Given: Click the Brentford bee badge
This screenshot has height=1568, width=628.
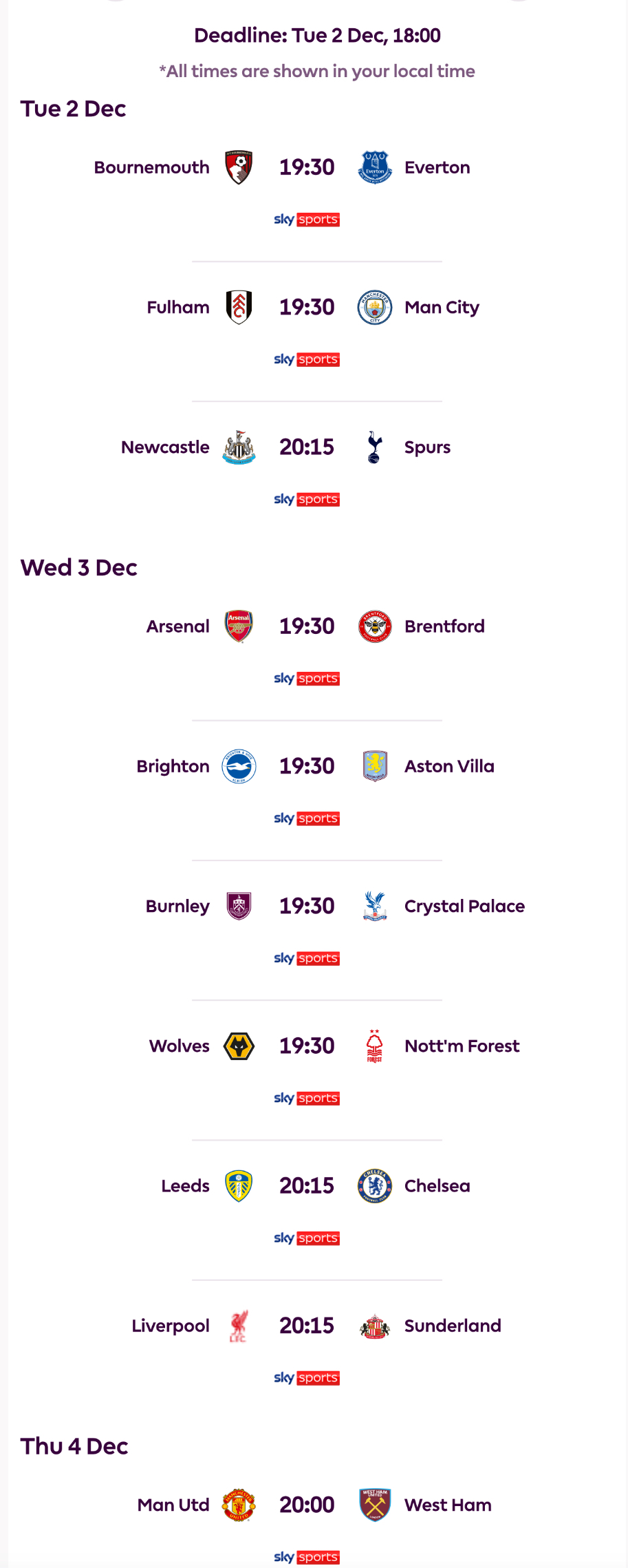Looking at the screenshot, I should [x=375, y=626].
